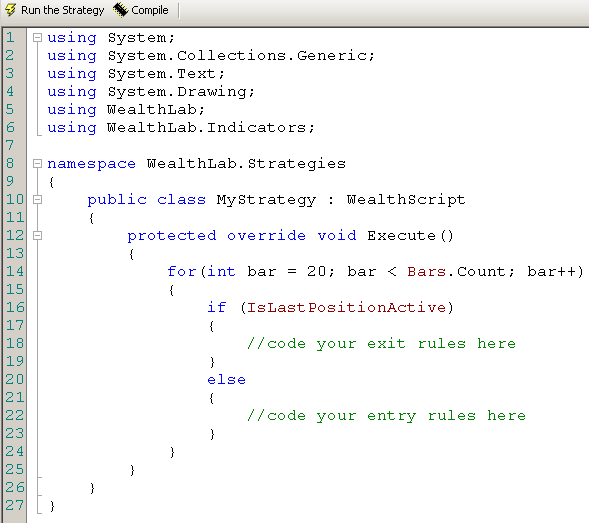
Task: Click the Run the Strategy label
Action: (x=62, y=10)
